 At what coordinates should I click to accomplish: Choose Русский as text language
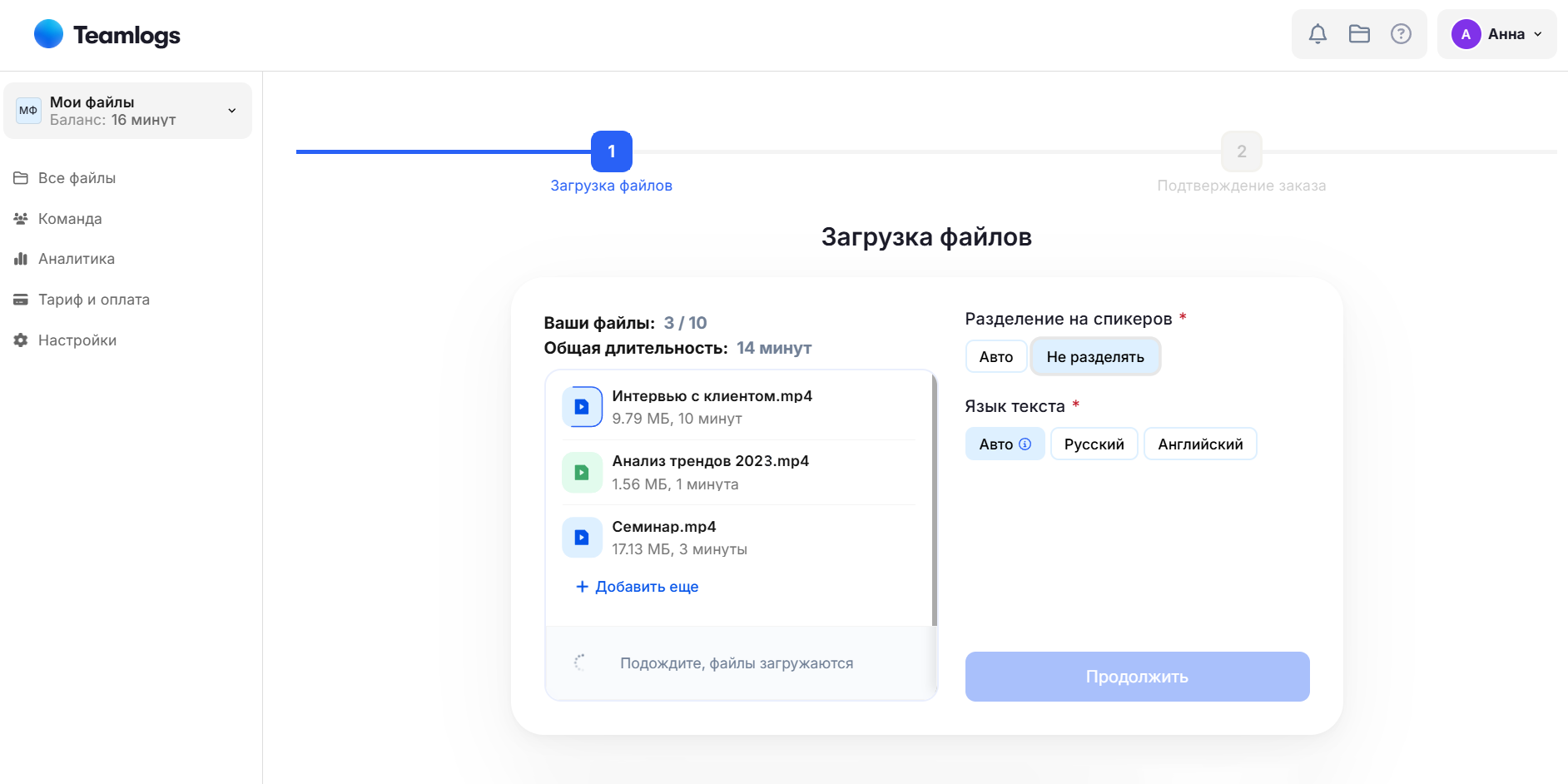click(1094, 444)
